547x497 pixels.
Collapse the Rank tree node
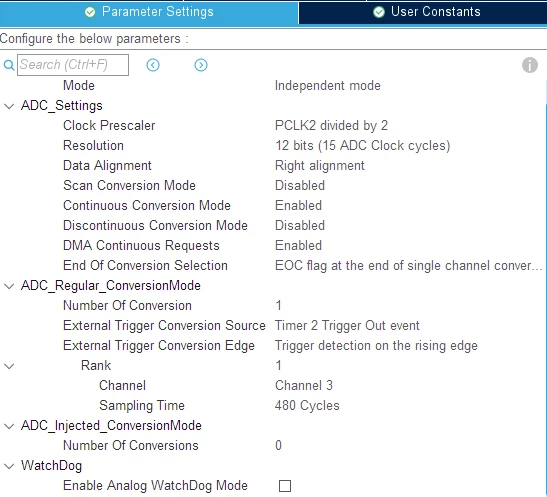coord(9,366)
